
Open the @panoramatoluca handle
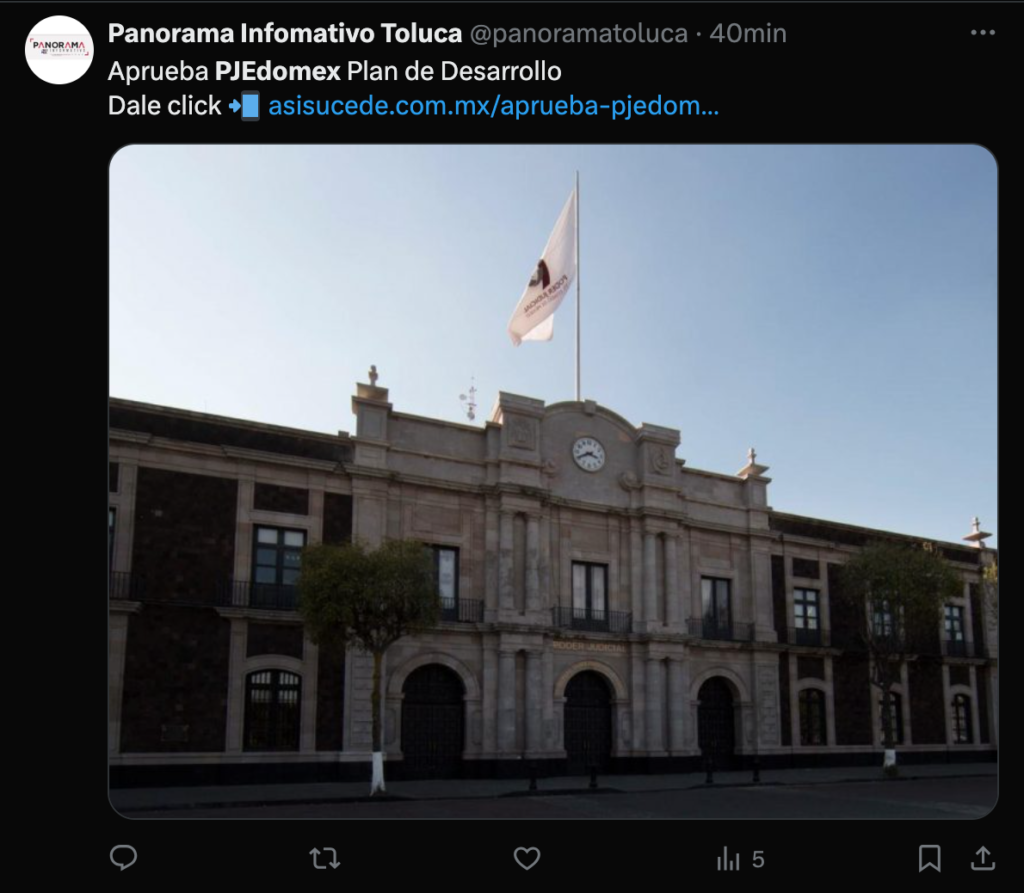579,33
